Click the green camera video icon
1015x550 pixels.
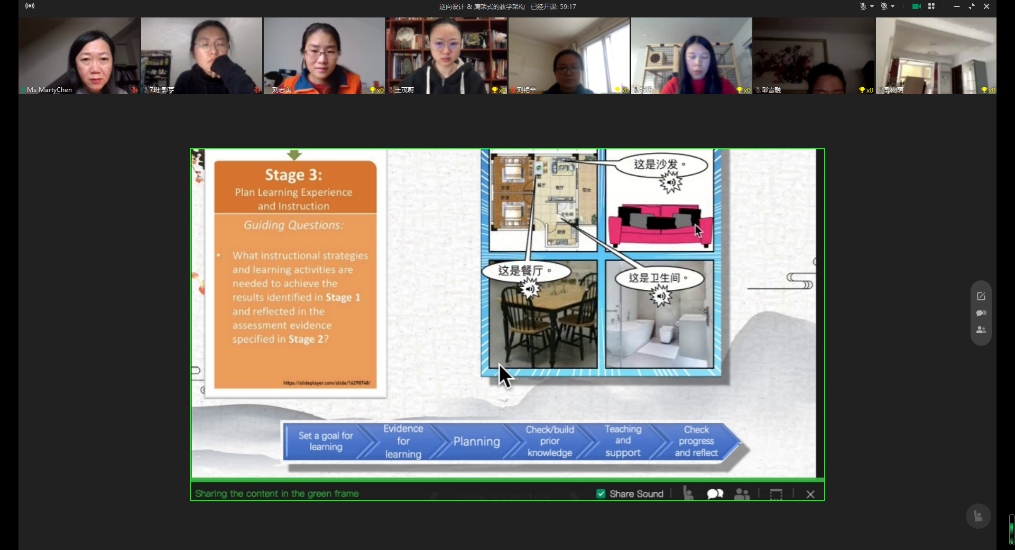pos(917,6)
